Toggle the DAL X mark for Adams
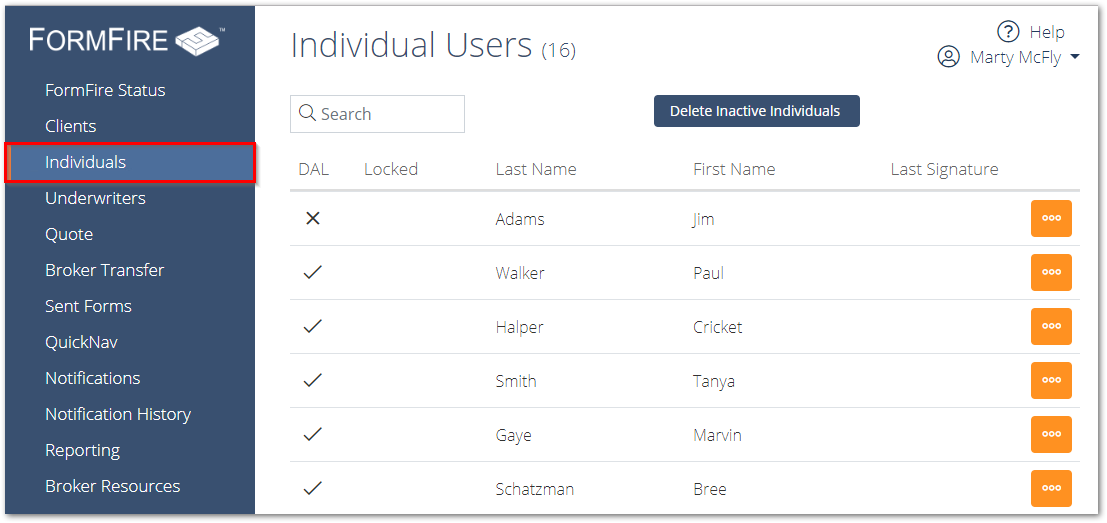Image resolution: width=1107 pixels, height=523 pixels. [x=313, y=219]
